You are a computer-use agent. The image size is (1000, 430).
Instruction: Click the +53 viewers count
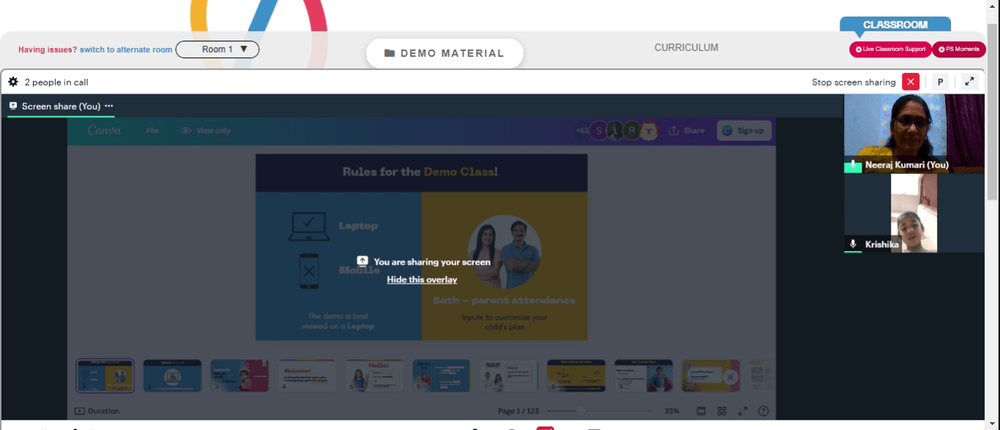[582, 131]
